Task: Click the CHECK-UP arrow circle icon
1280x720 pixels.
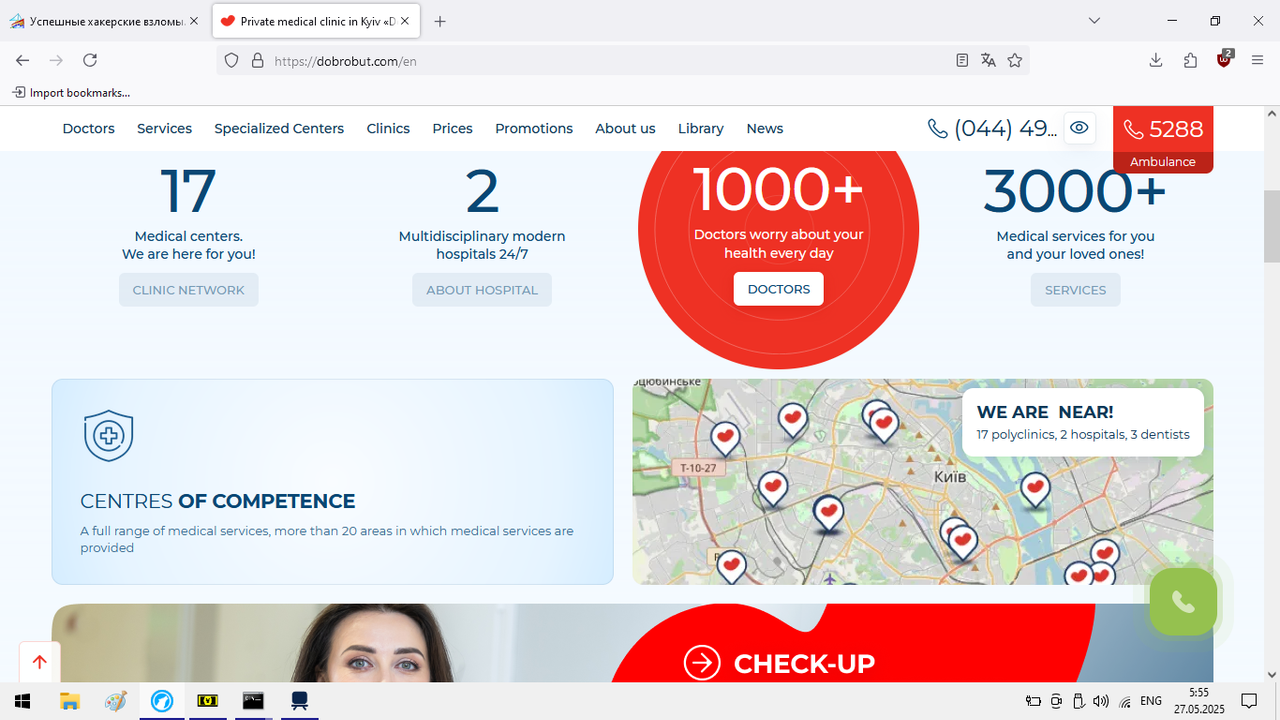Action: point(702,662)
